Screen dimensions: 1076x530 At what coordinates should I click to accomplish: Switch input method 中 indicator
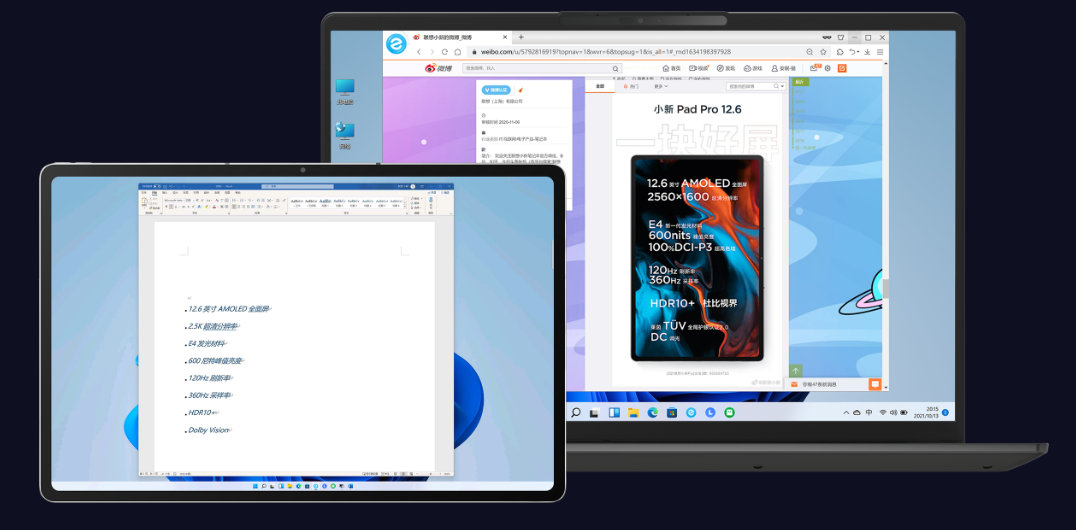(869, 413)
